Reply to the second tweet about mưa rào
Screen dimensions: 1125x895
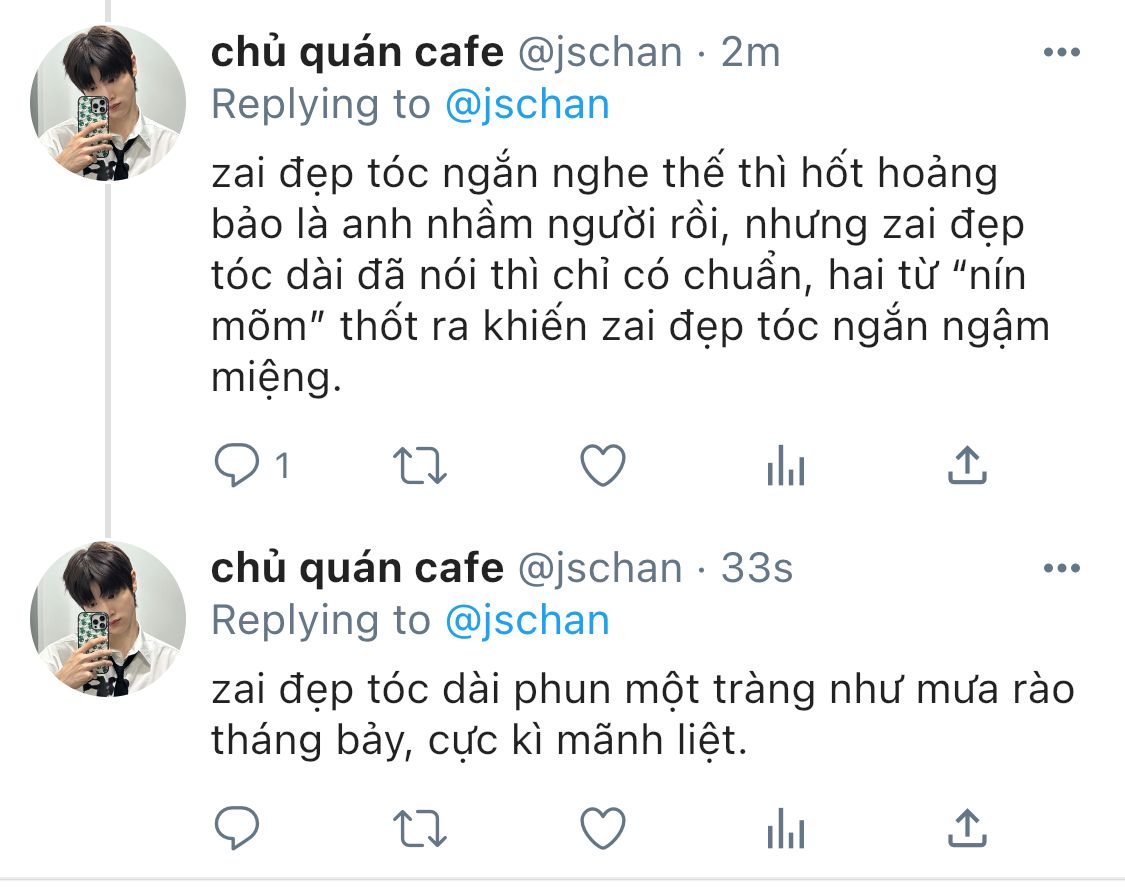237,828
